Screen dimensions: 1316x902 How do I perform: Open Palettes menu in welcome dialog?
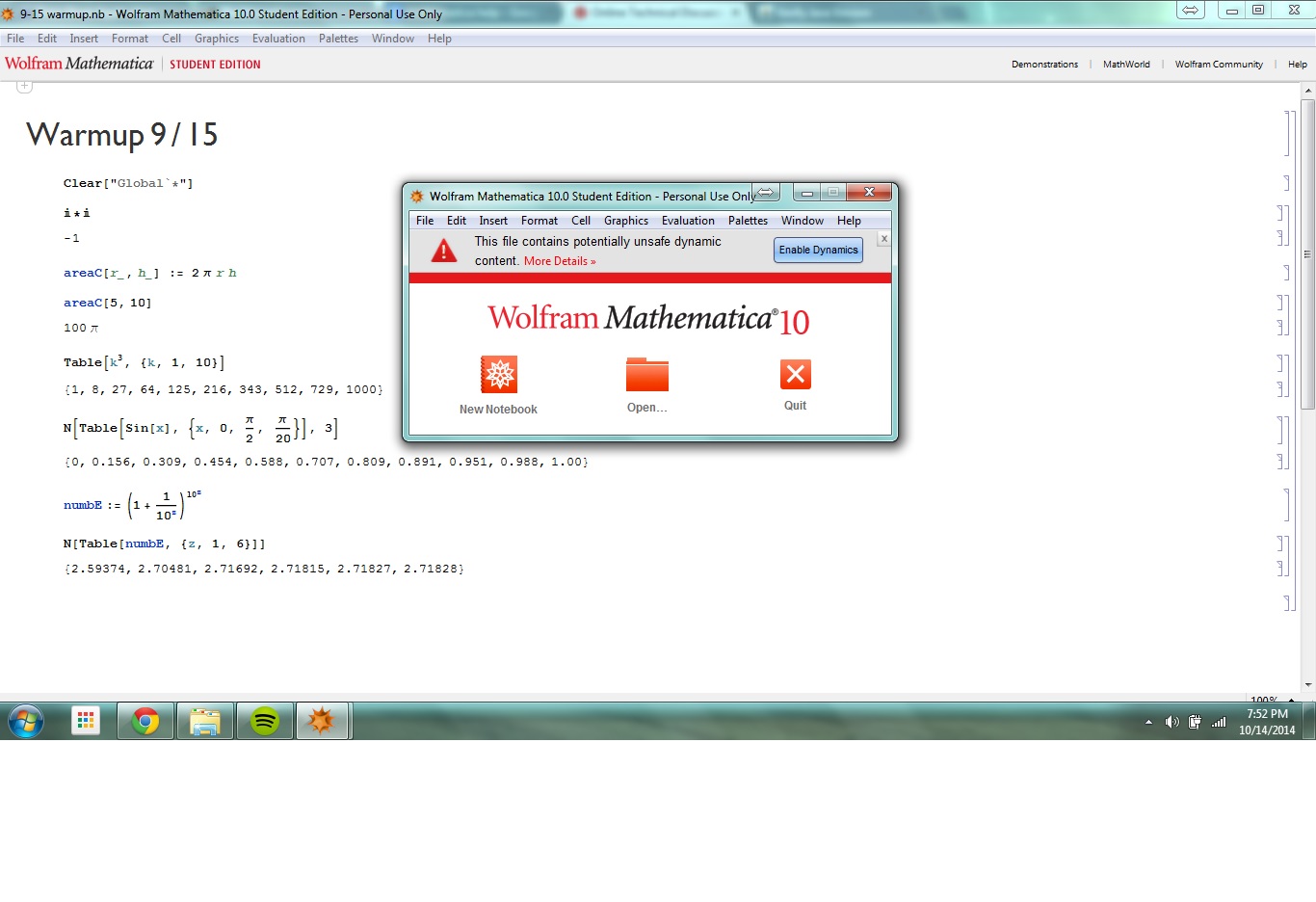click(748, 221)
